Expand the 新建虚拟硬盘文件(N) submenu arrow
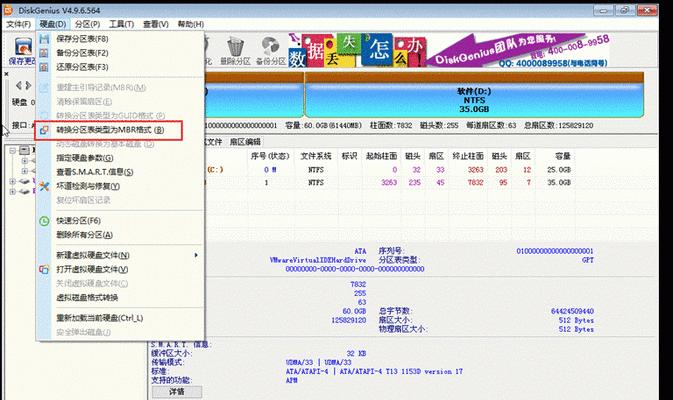 (x=196, y=255)
